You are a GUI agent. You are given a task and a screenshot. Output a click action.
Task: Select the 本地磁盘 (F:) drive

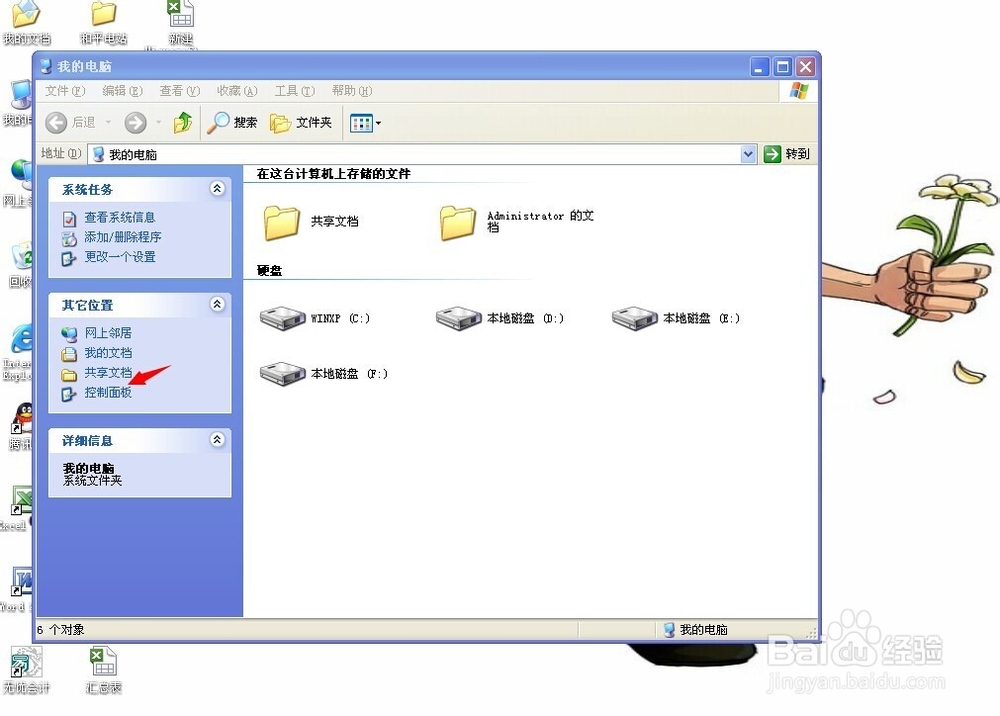324,374
